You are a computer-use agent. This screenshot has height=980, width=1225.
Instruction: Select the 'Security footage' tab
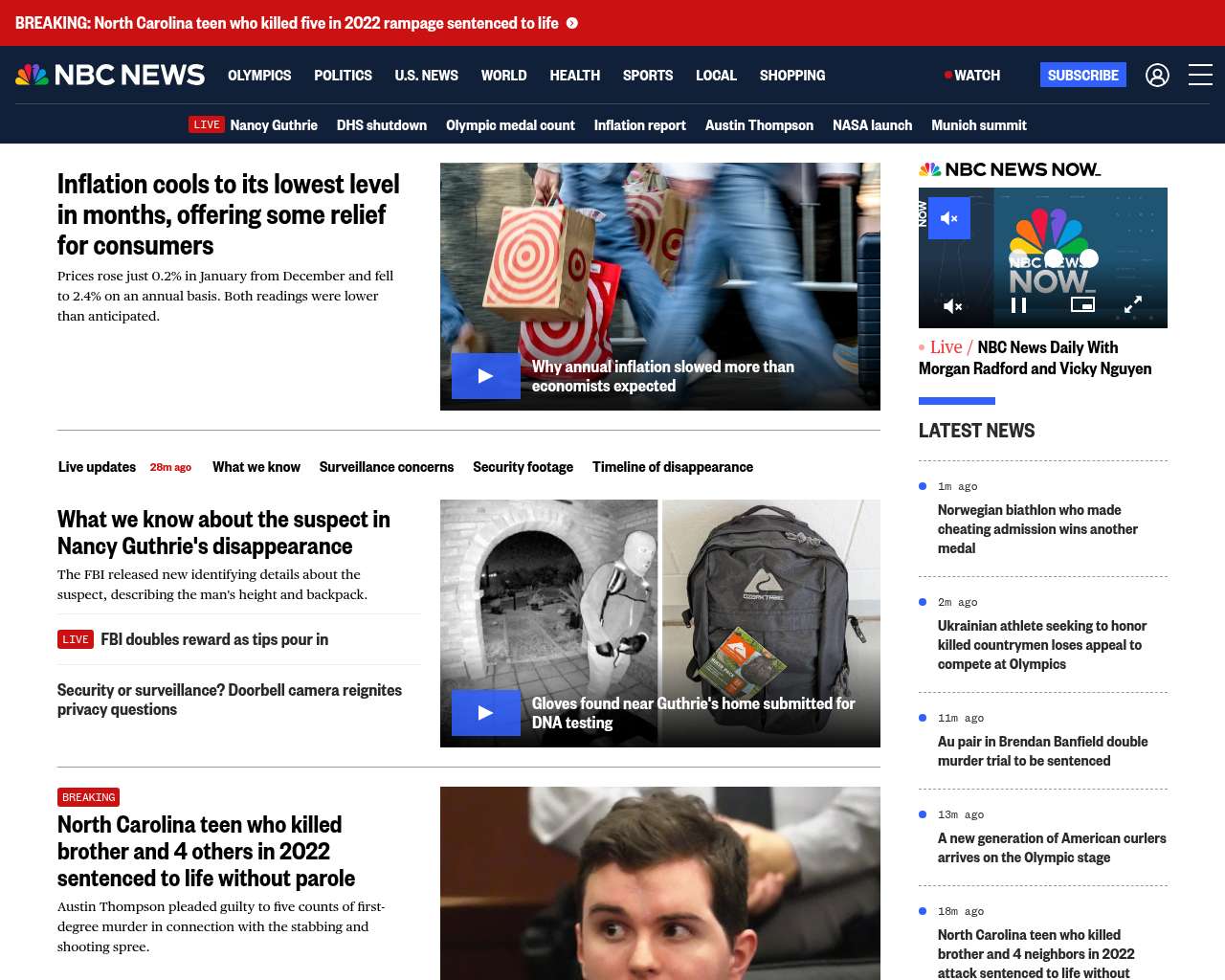pyautogui.click(x=523, y=467)
